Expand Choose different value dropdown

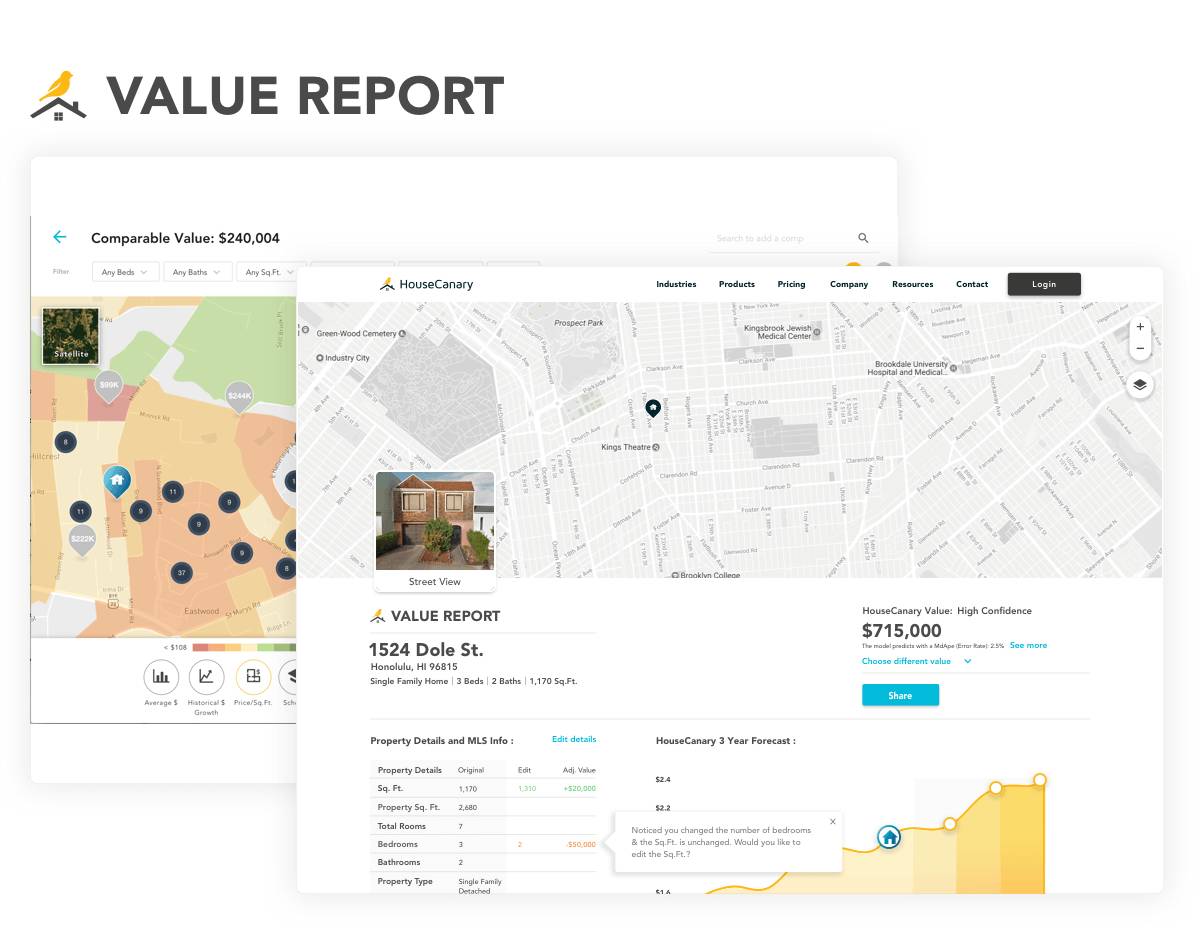click(x=916, y=661)
